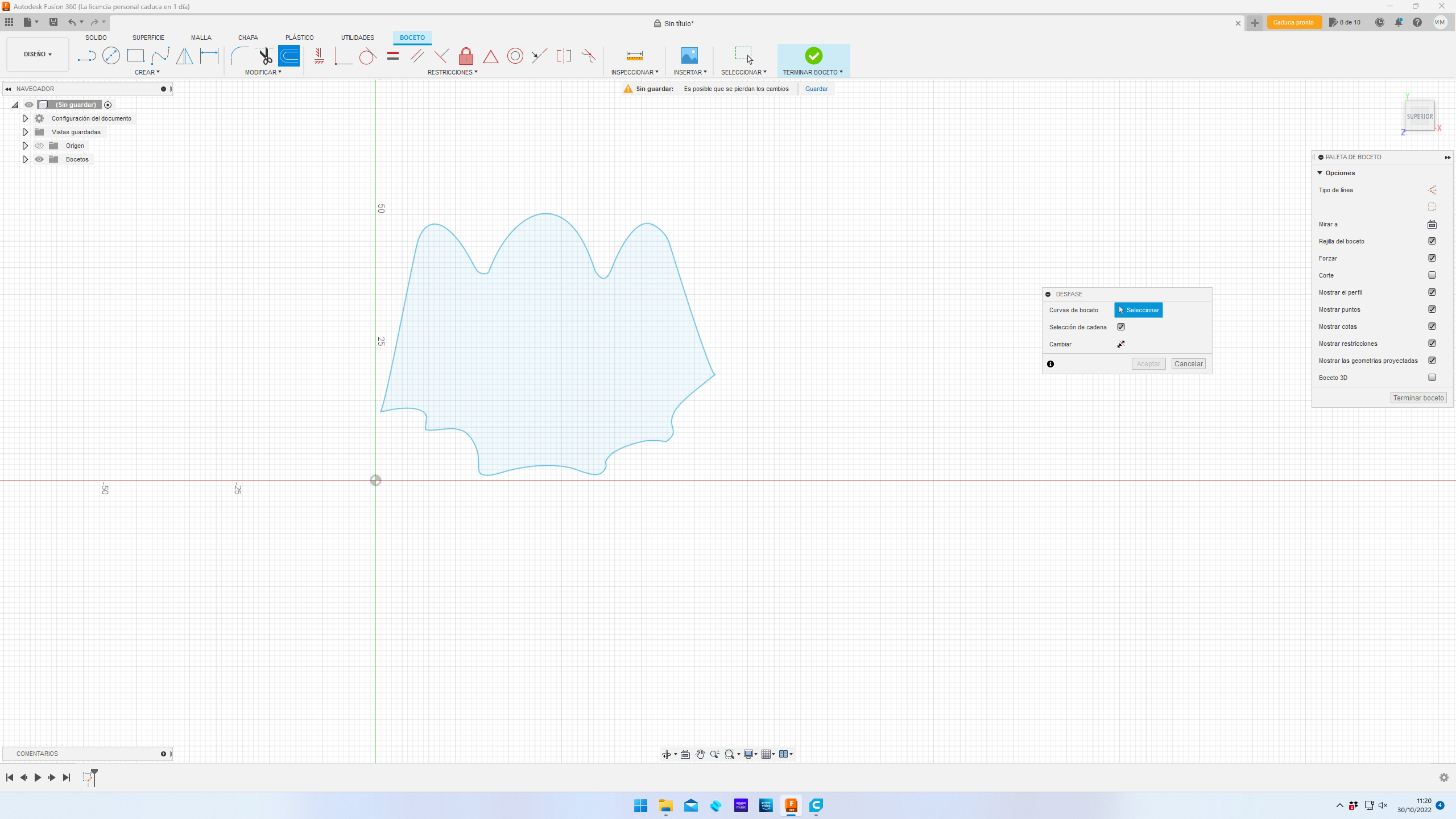The width and height of the screenshot is (1456, 819).
Task: Open the RESTRICCIONES dropdown menu
Action: [x=452, y=72]
